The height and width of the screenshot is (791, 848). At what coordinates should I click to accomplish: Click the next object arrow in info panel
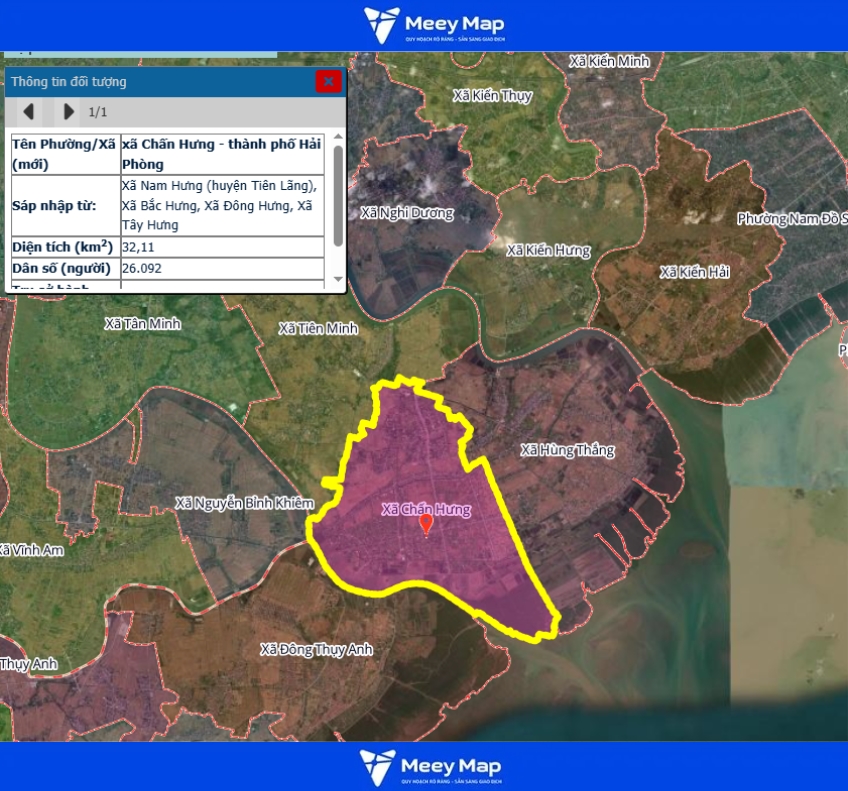tap(68, 111)
